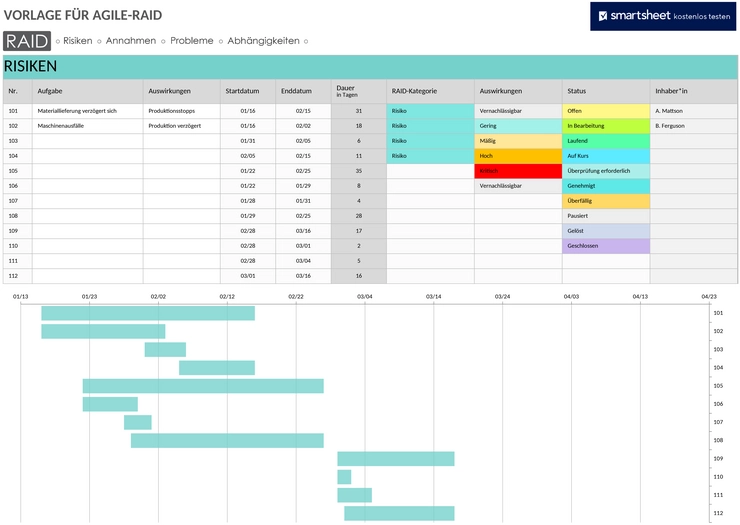Select the Gantt bar for task 105
Screen dimensions: 740x525
[203, 386]
